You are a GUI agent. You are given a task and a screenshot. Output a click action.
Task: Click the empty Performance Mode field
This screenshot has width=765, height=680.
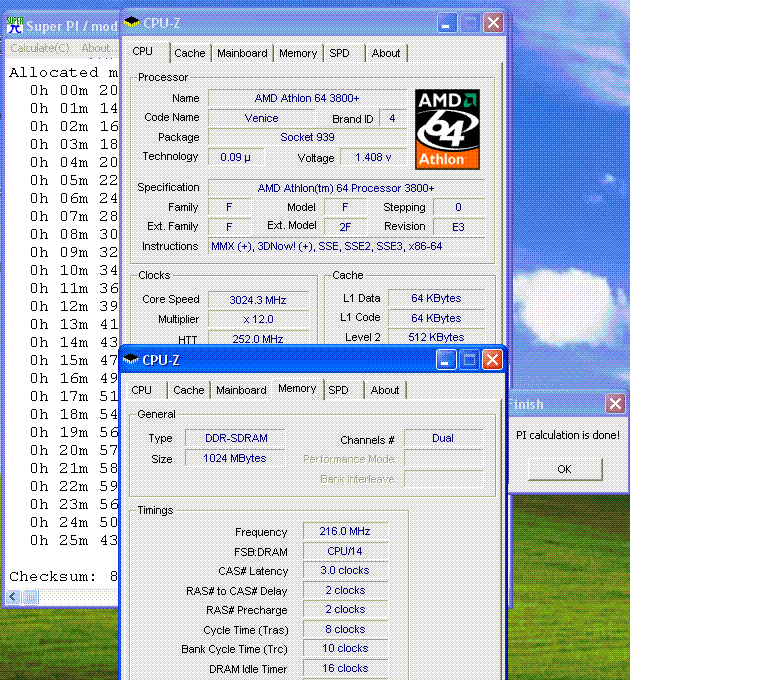click(443, 459)
